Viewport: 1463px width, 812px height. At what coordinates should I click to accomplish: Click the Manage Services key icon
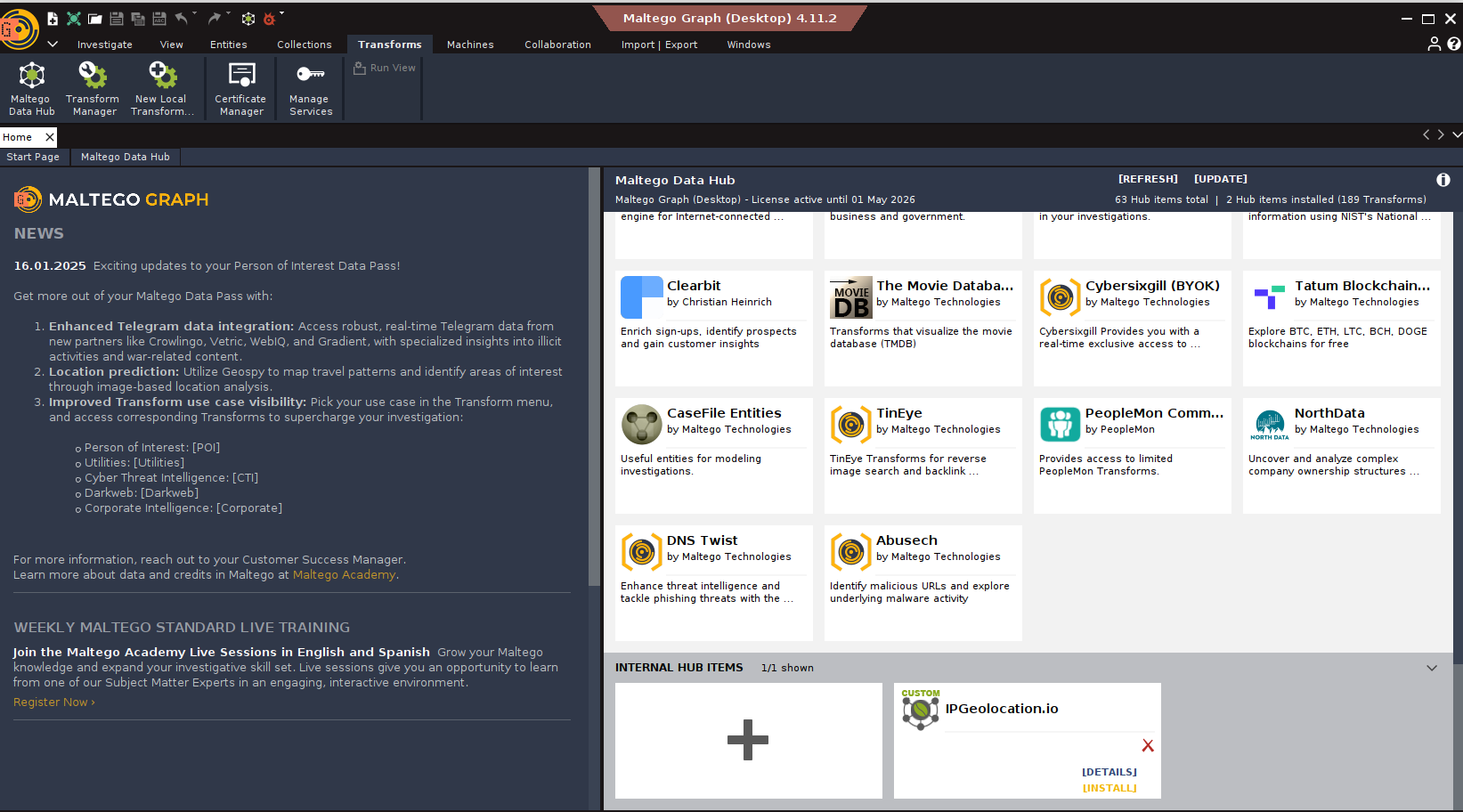tap(310, 75)
